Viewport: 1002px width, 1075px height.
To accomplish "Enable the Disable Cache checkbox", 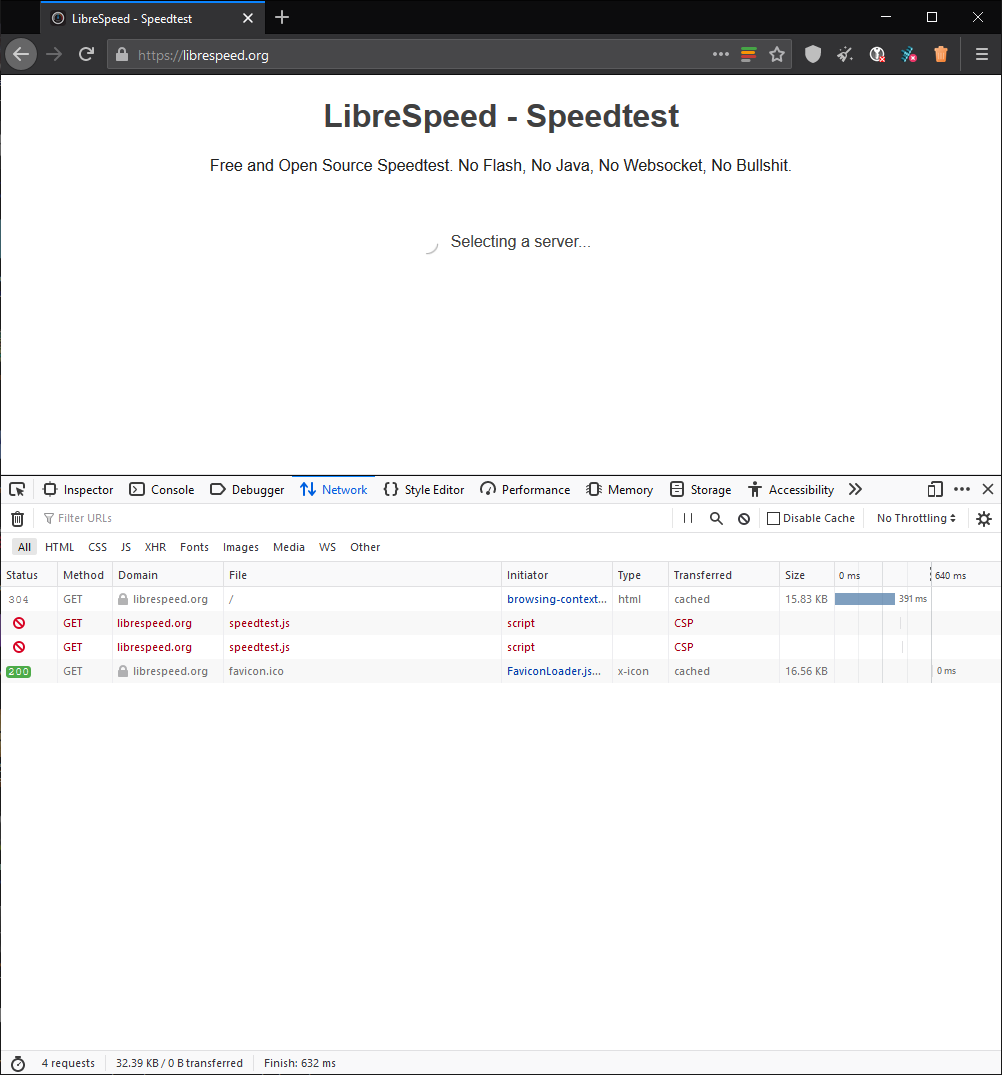I will [x=773, y=518].
